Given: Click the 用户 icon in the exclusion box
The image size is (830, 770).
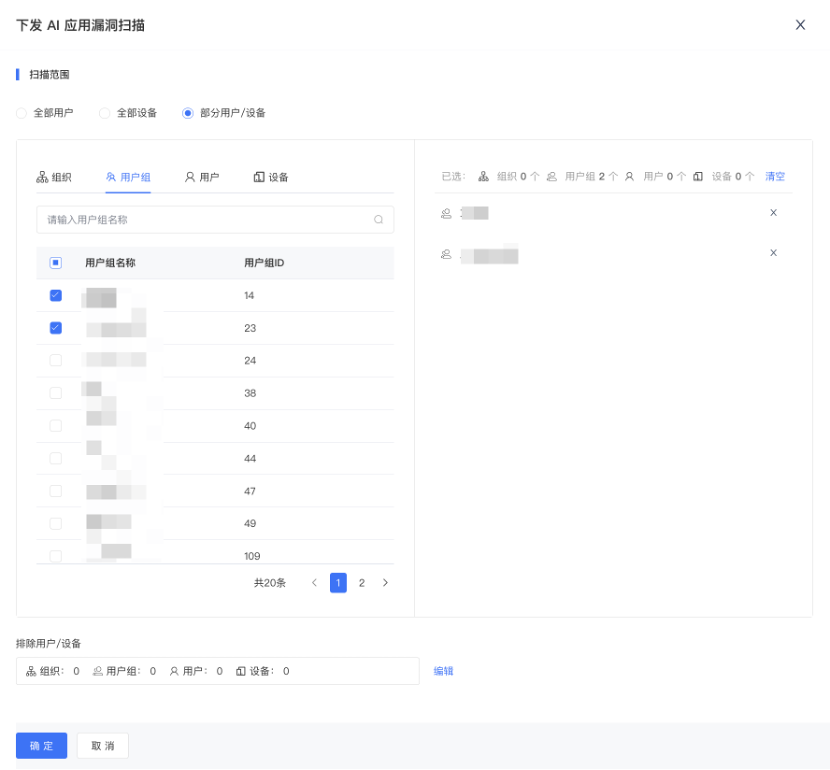Looking at the screenshot, I should (x=174, y=672).
